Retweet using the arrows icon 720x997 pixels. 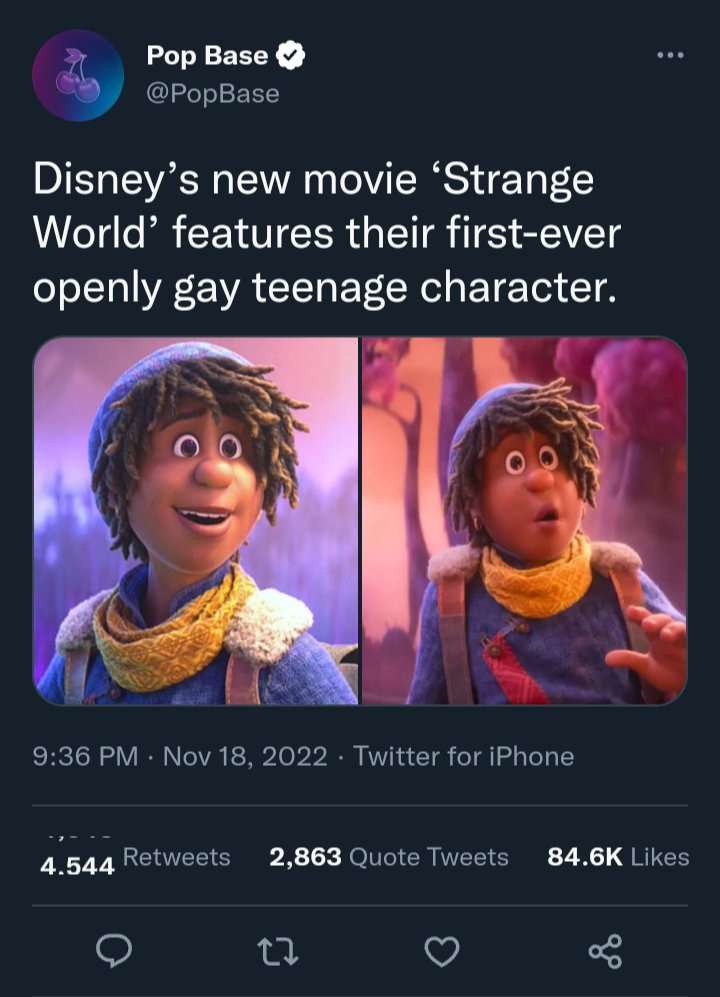(278, 952)
